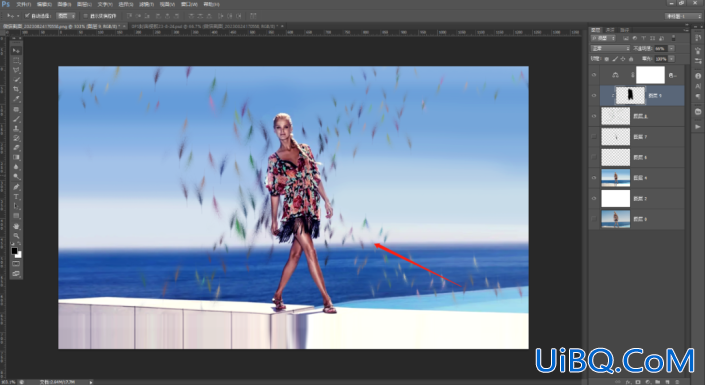This screenshot has width=705, height=385.
Task: Open the layer filter type dropdown
Action: (603, 38)
